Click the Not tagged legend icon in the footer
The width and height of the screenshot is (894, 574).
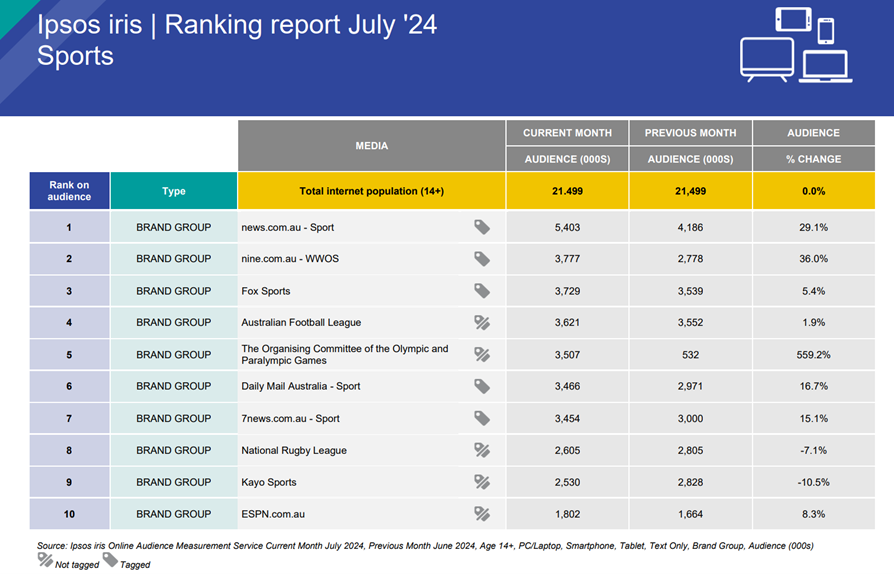click(x=45, y=561)
